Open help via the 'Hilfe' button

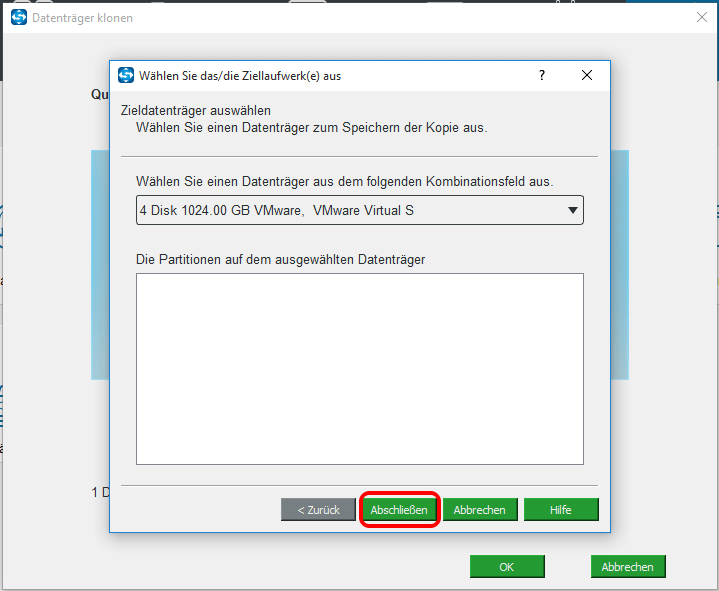(x=560, y=510)
